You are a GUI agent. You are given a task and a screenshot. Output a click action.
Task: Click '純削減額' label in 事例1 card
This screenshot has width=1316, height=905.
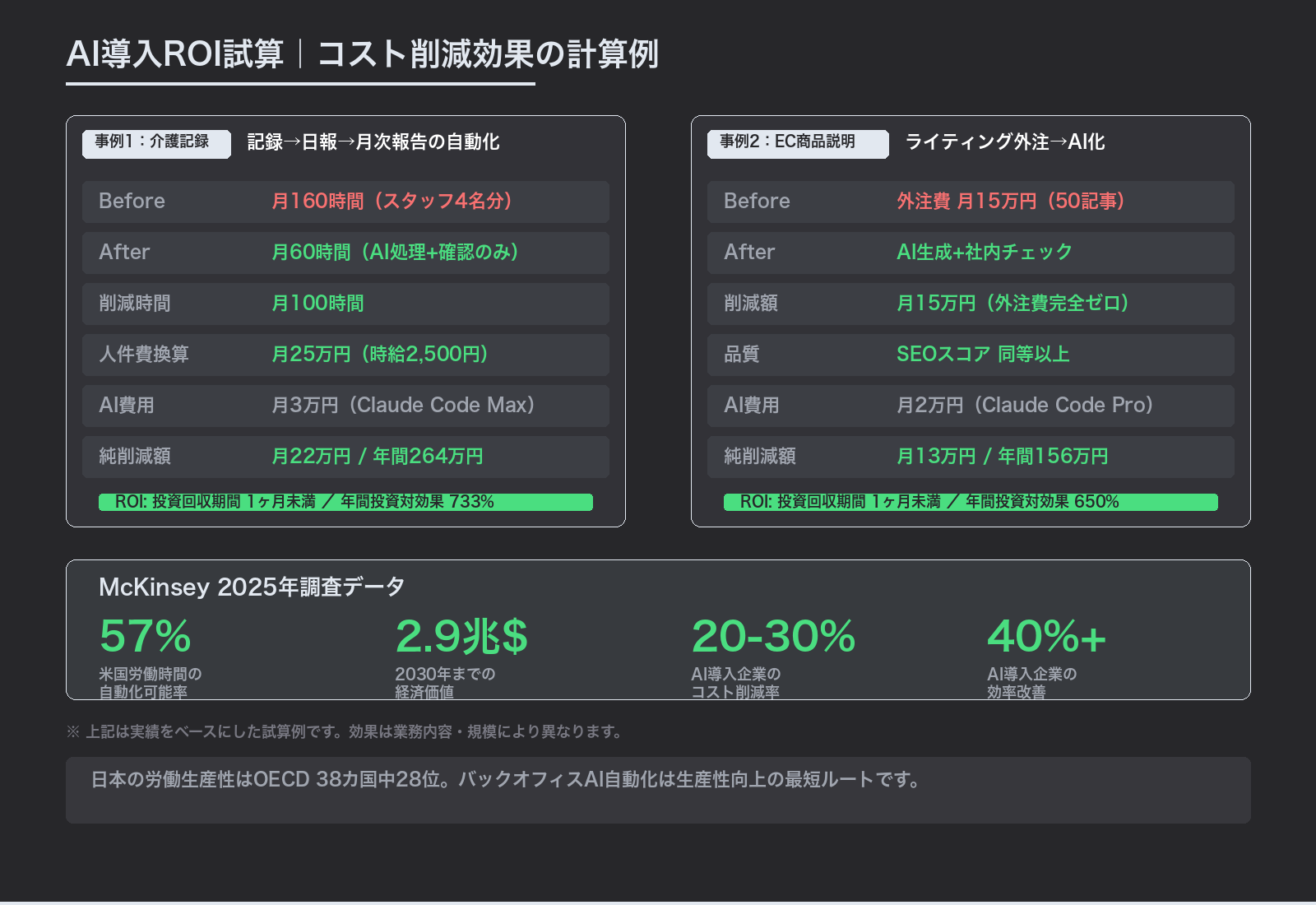135,457
